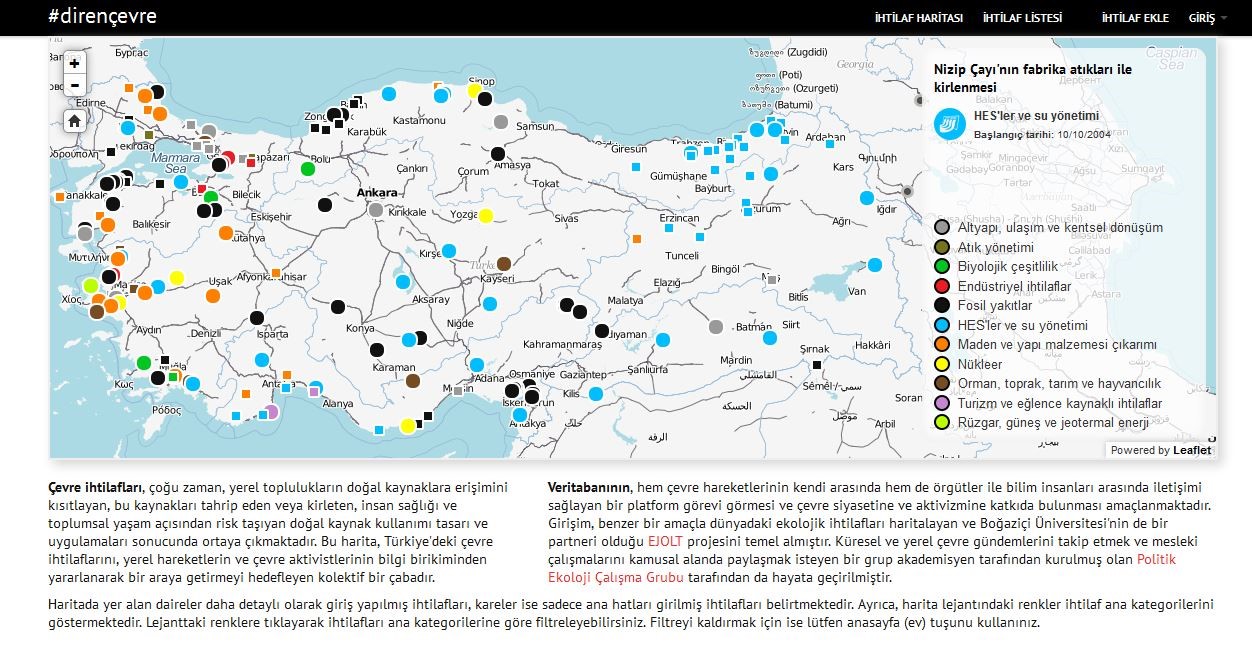Filter by Orman, toprak, tarım ve hayvancılık

tap(1059, 384)
